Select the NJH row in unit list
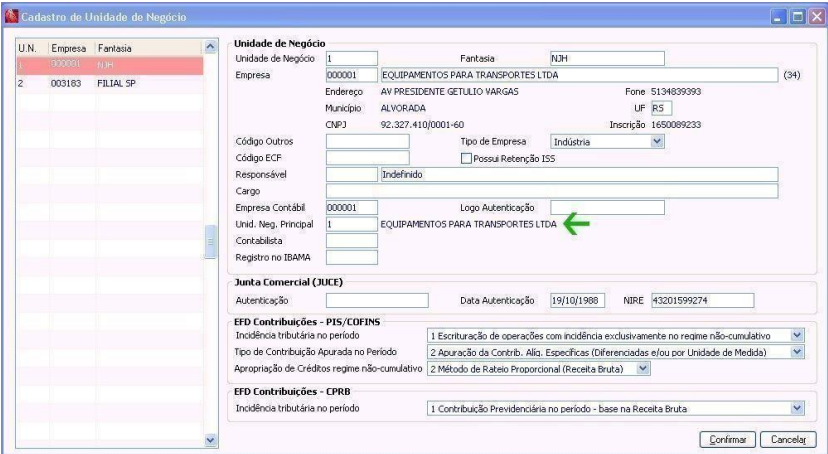Viewport: 828px width, 454px height. 110,65
